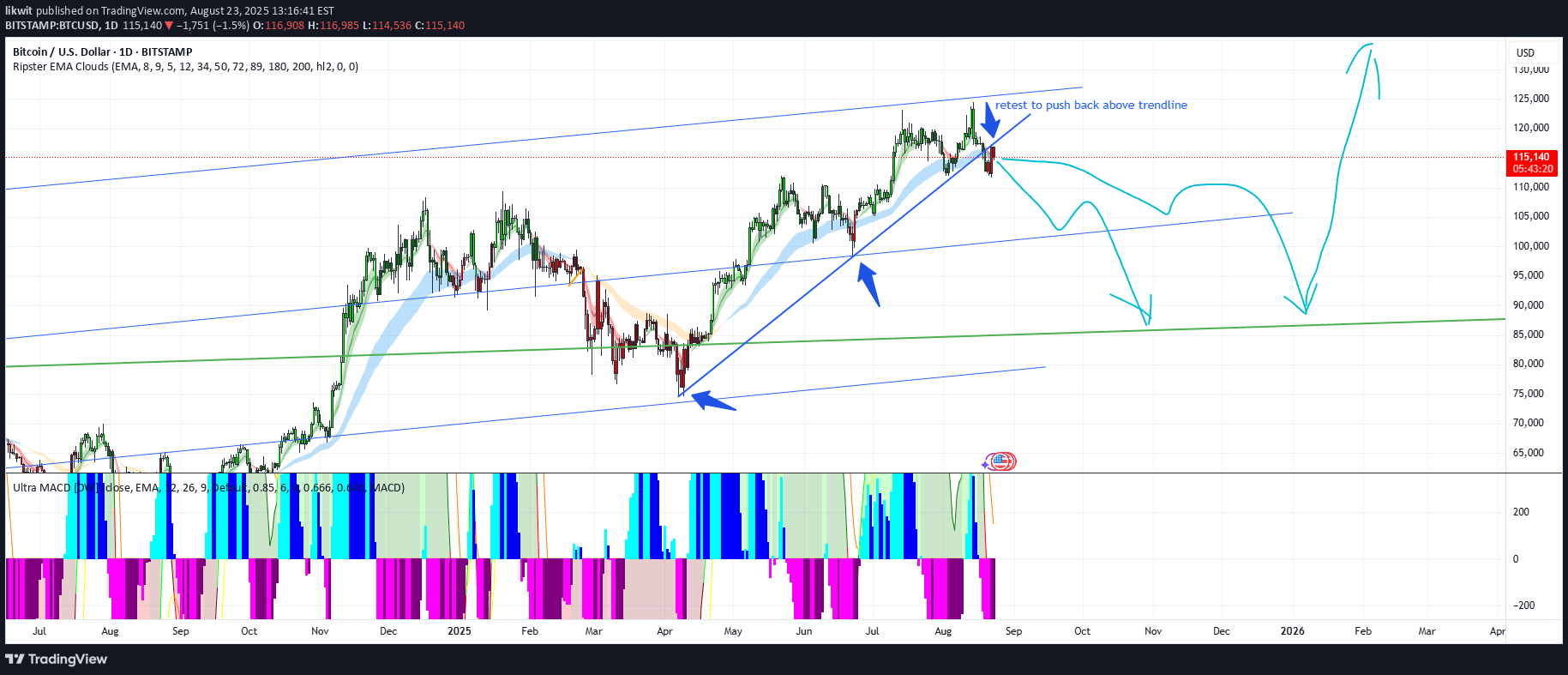The width and height of the screenshot is (1568, 675).
Task: Click the purple sparkle event marker
Action: 986,464
